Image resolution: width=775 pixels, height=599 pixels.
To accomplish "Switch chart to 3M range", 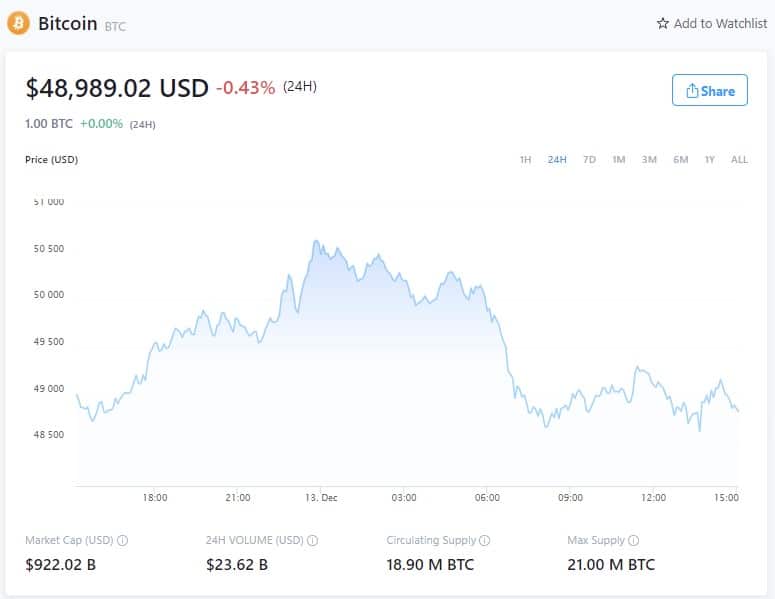I will 649,160.
